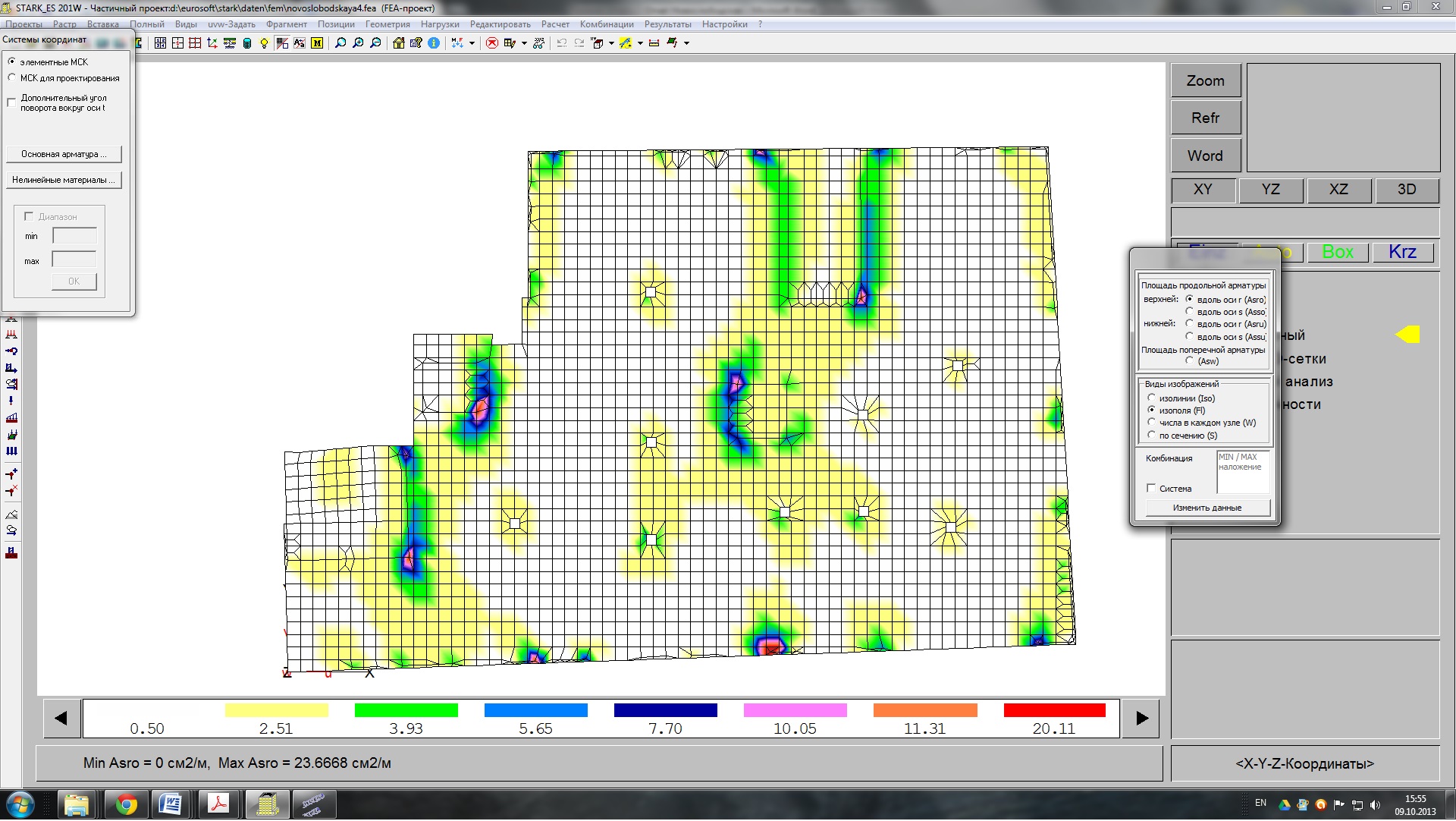This screenshot has height=821, width=1456.
Task: Click the three blue down-arrows load icon
Action: (x=11, y=451)
